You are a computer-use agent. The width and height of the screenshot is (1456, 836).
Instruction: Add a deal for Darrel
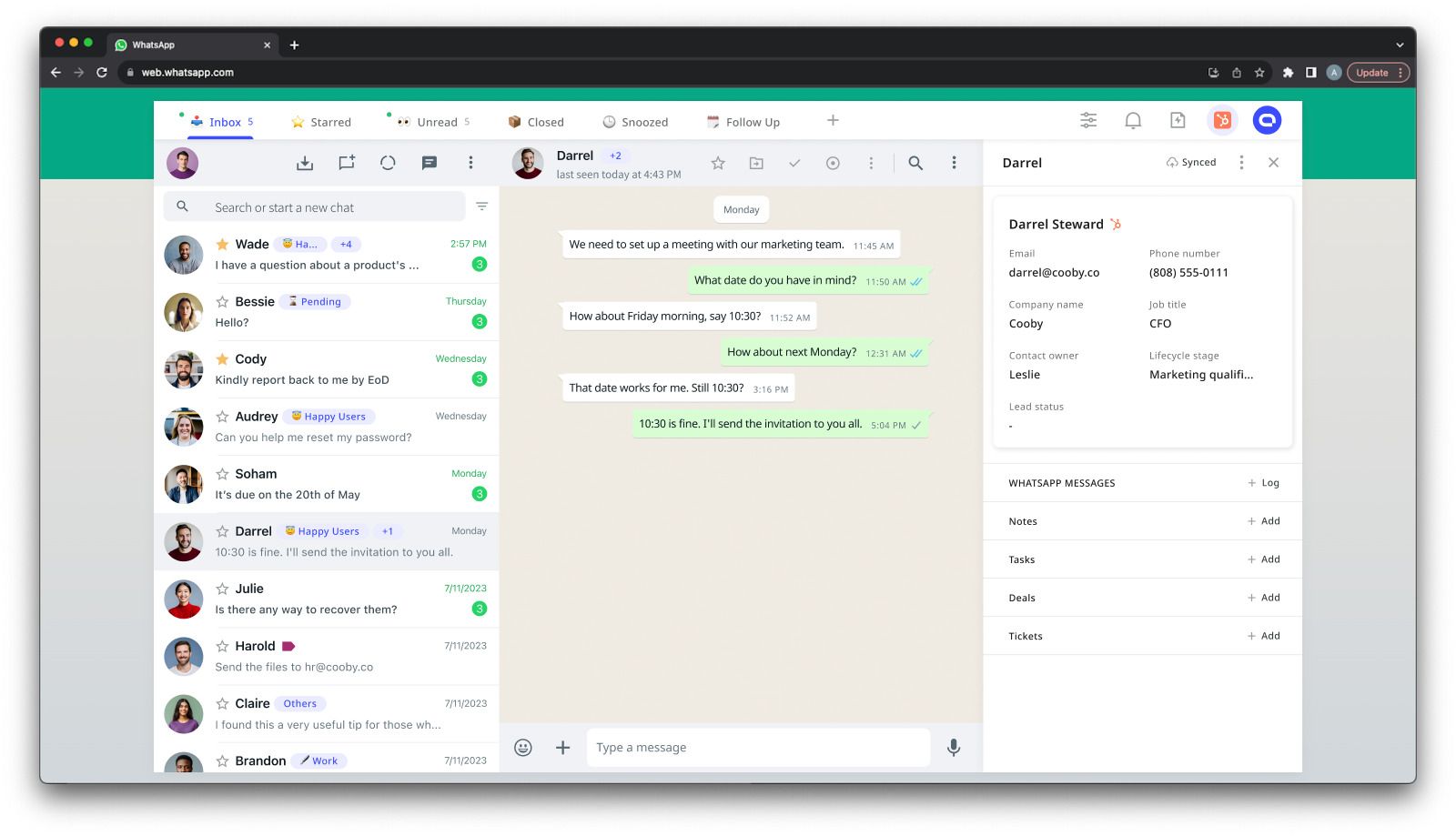coord(1264,598)
